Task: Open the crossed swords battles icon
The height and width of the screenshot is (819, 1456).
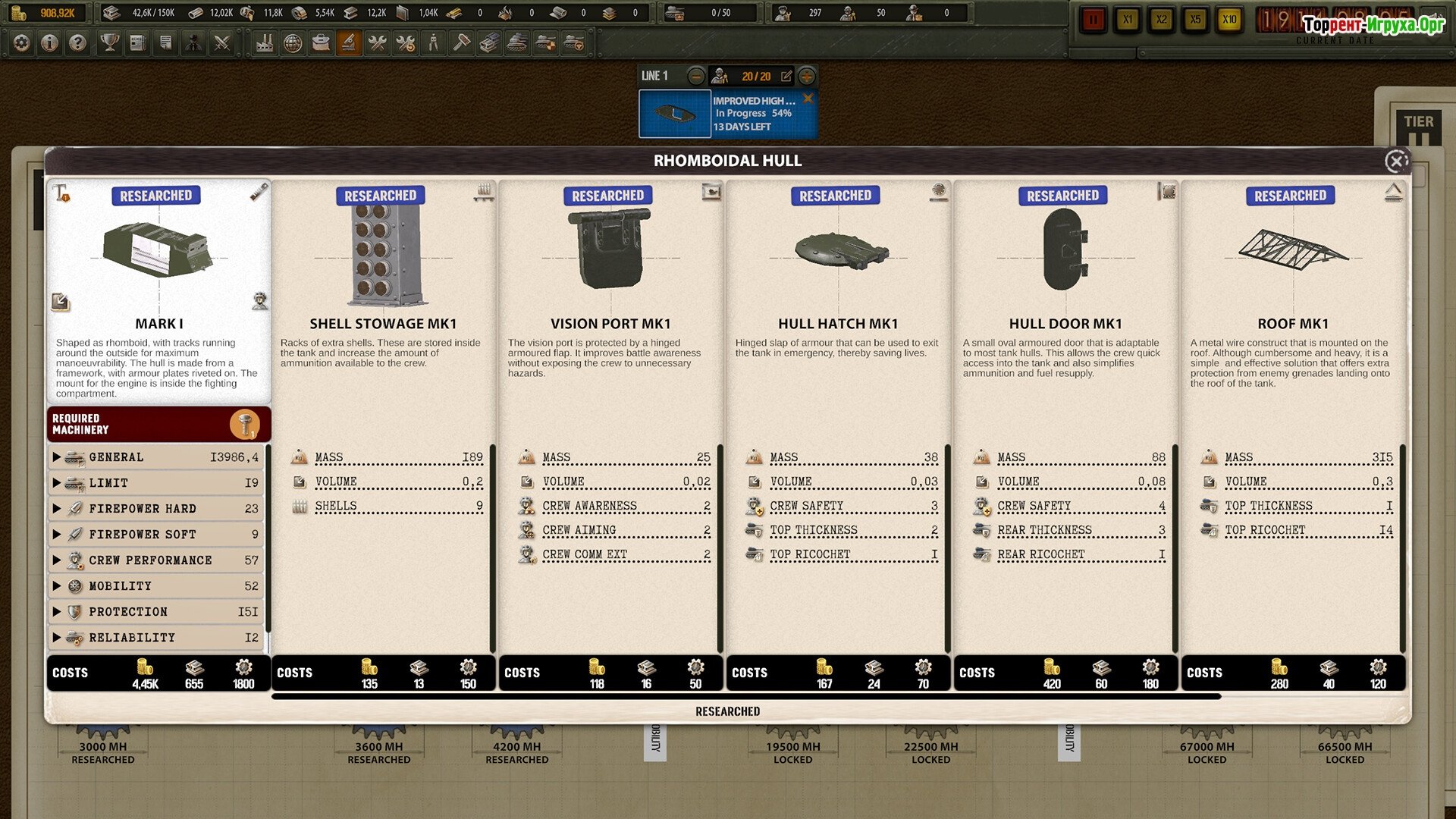Action: tap(221, 43)
